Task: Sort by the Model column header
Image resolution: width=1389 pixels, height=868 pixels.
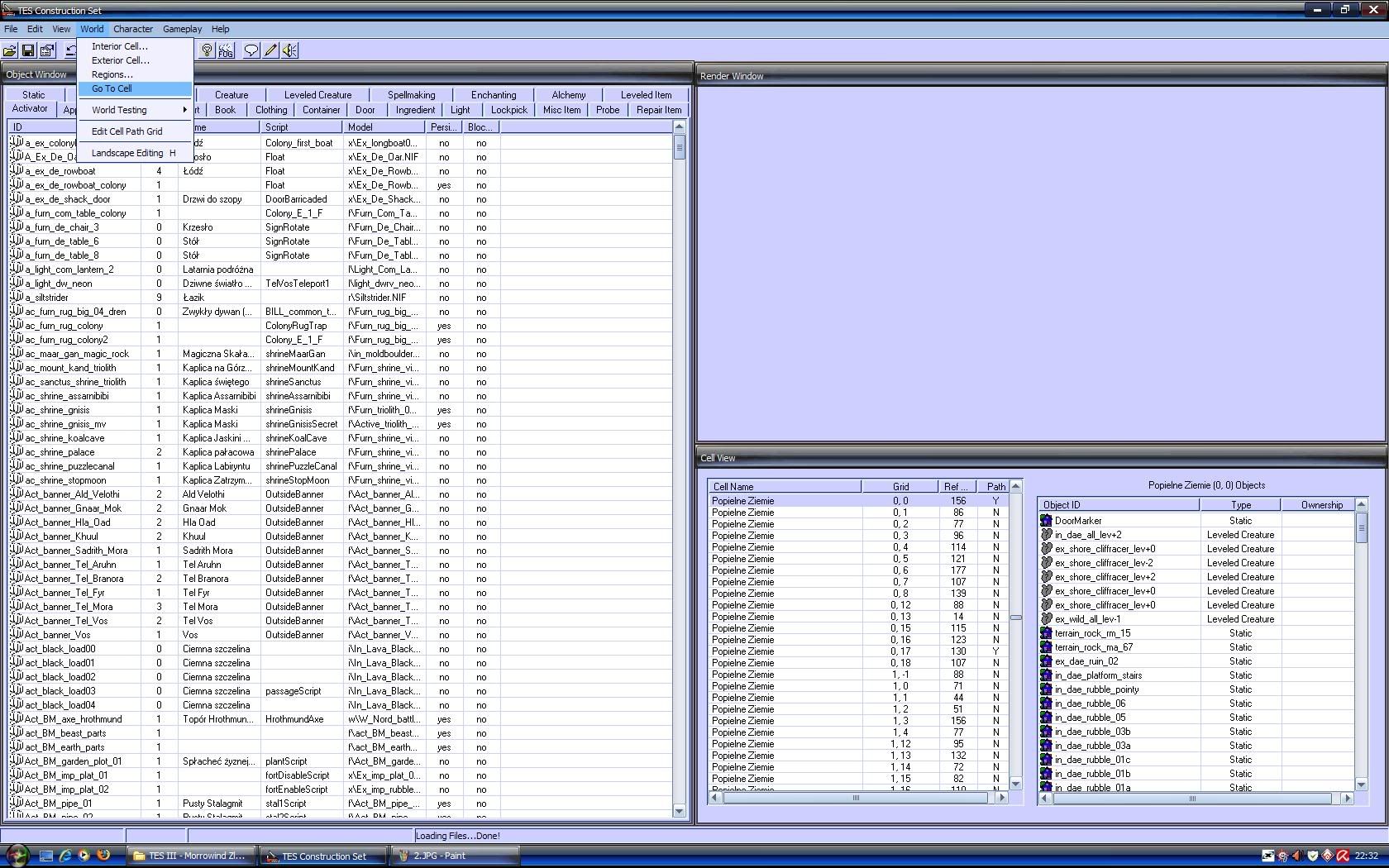Action: pos(384,127)
